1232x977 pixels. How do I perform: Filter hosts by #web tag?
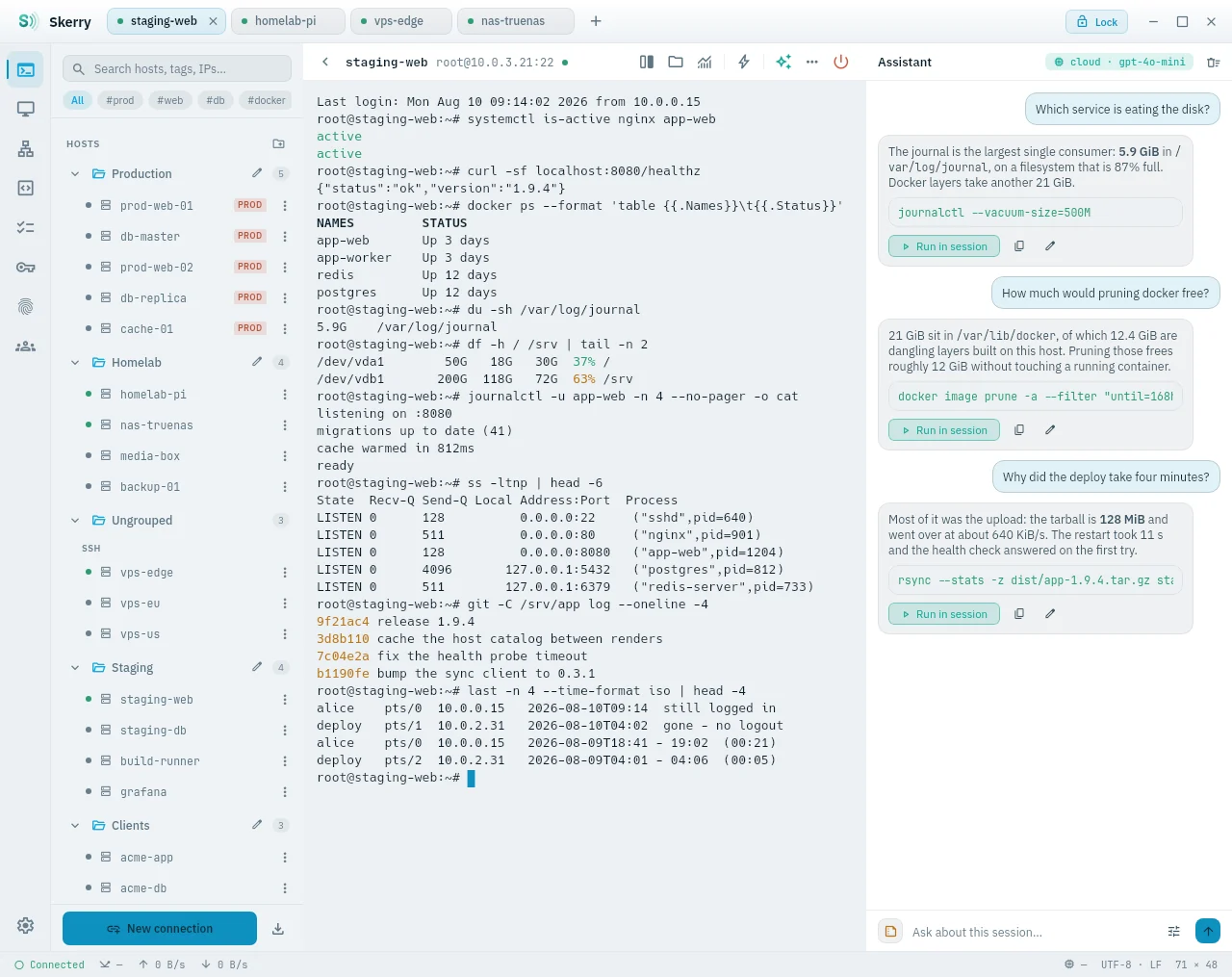click(x=170, y=100)
